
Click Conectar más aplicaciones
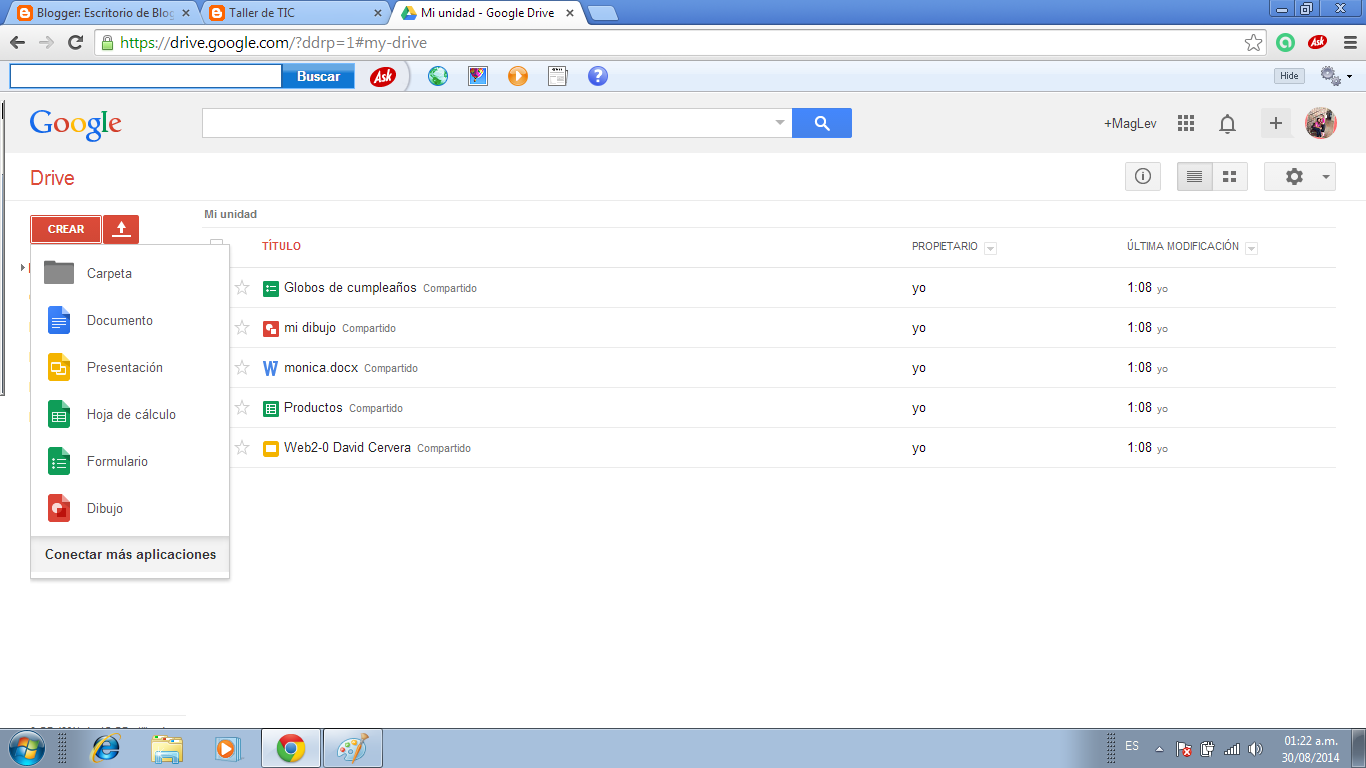click(129, 553)
